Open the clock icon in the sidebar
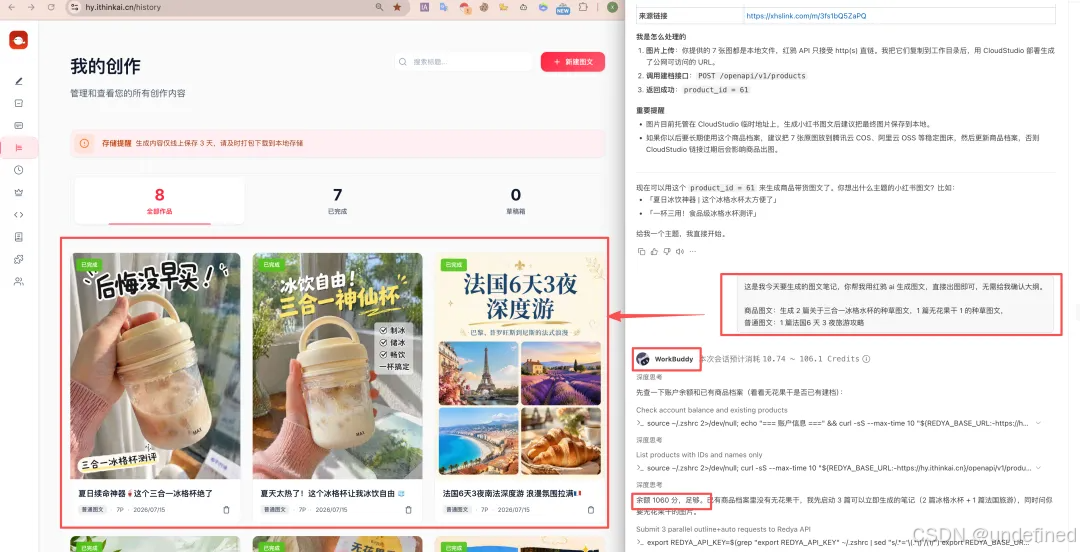The height and width of the screenshot is (552, 1080). point(19,170)
